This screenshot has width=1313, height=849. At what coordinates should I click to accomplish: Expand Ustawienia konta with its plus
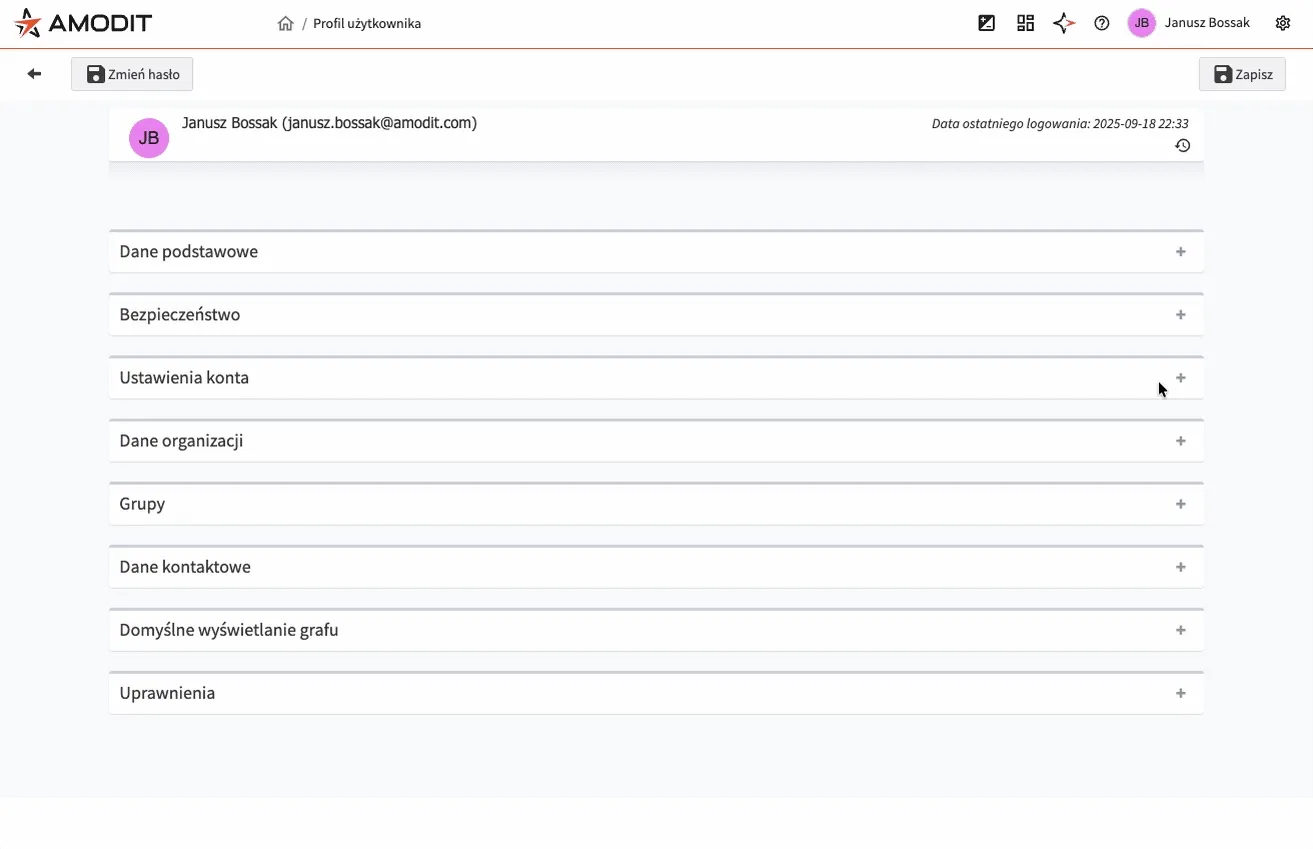pyautogui.click(x=1181, y=378)
